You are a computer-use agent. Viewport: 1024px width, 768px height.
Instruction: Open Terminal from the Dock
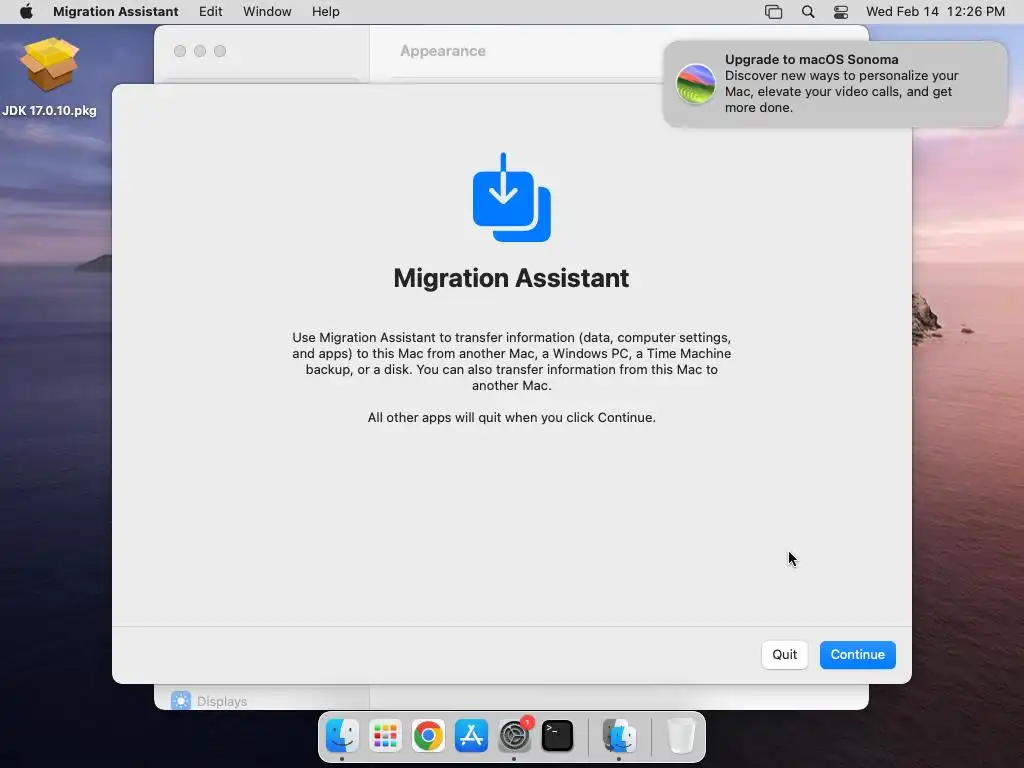557,736
